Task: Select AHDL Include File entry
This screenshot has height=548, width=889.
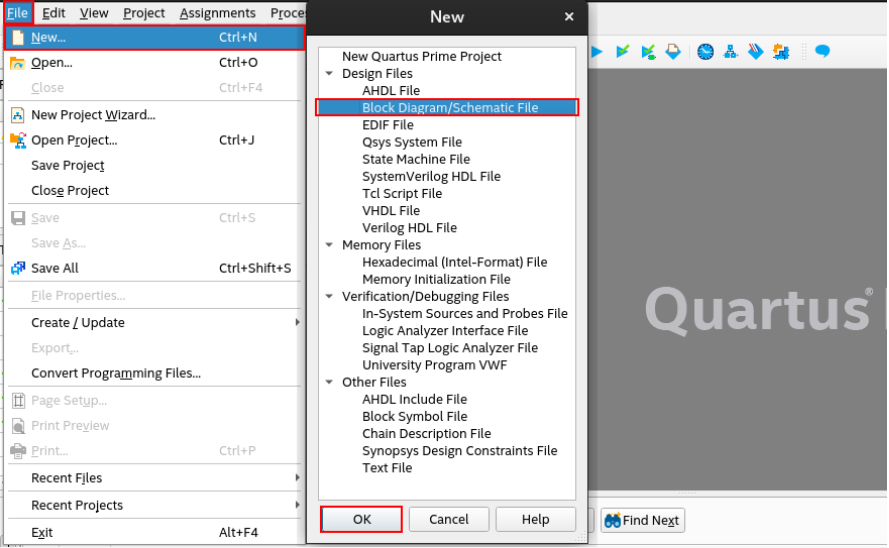Action: [x=414, y=399]
